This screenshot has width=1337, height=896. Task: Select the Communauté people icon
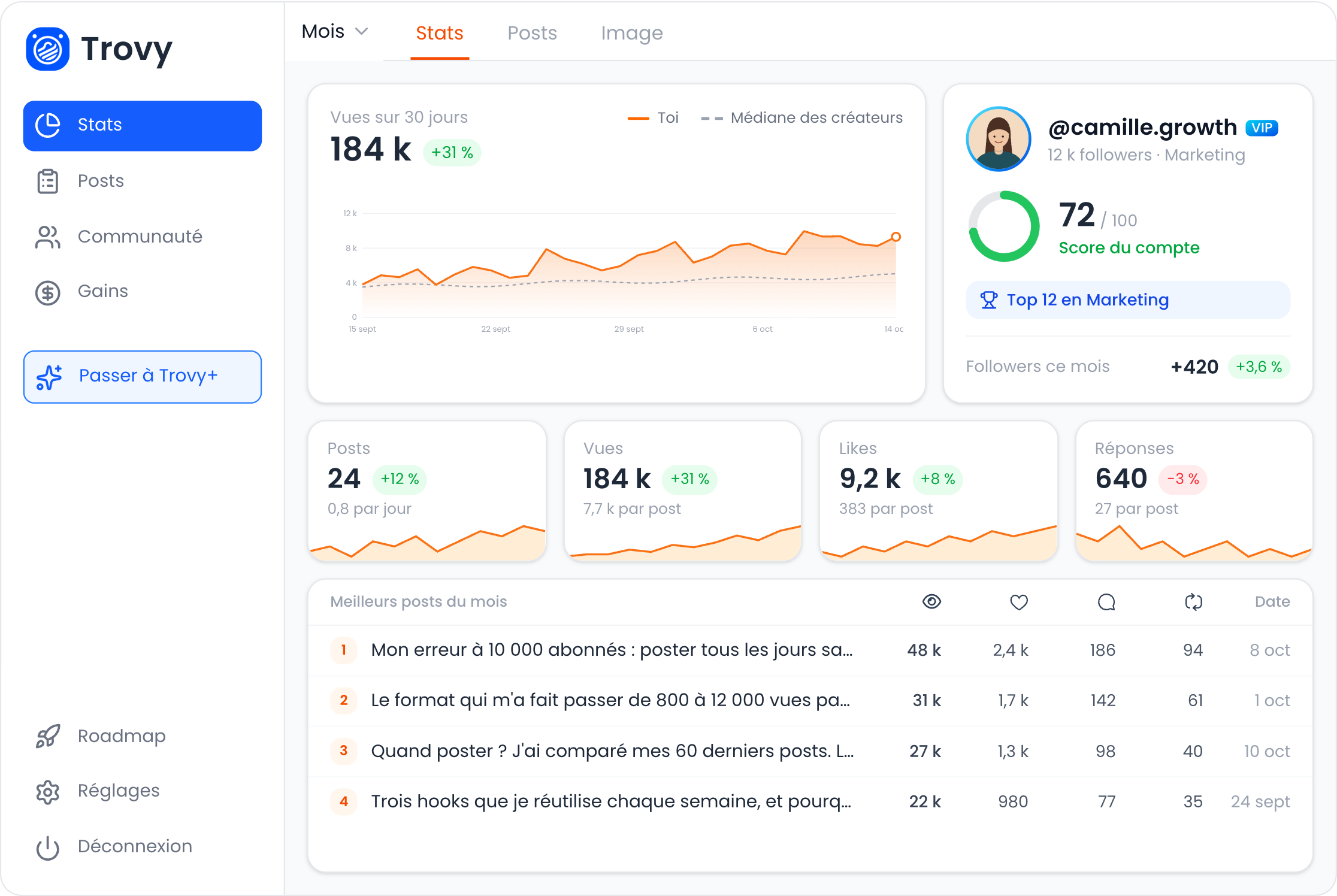(x=48, y=237)
